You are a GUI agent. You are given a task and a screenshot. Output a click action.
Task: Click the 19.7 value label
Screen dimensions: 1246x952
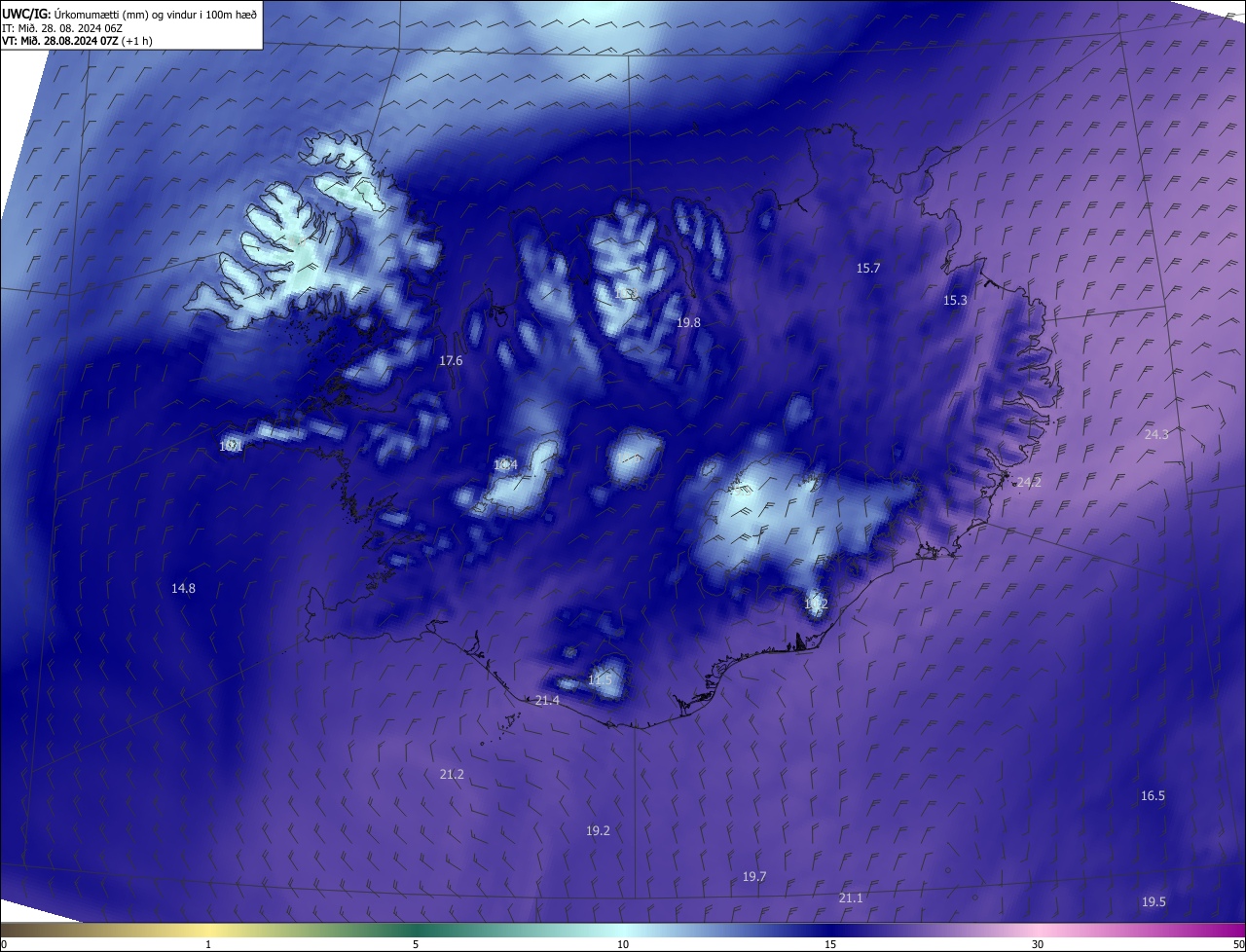[754, 877]
